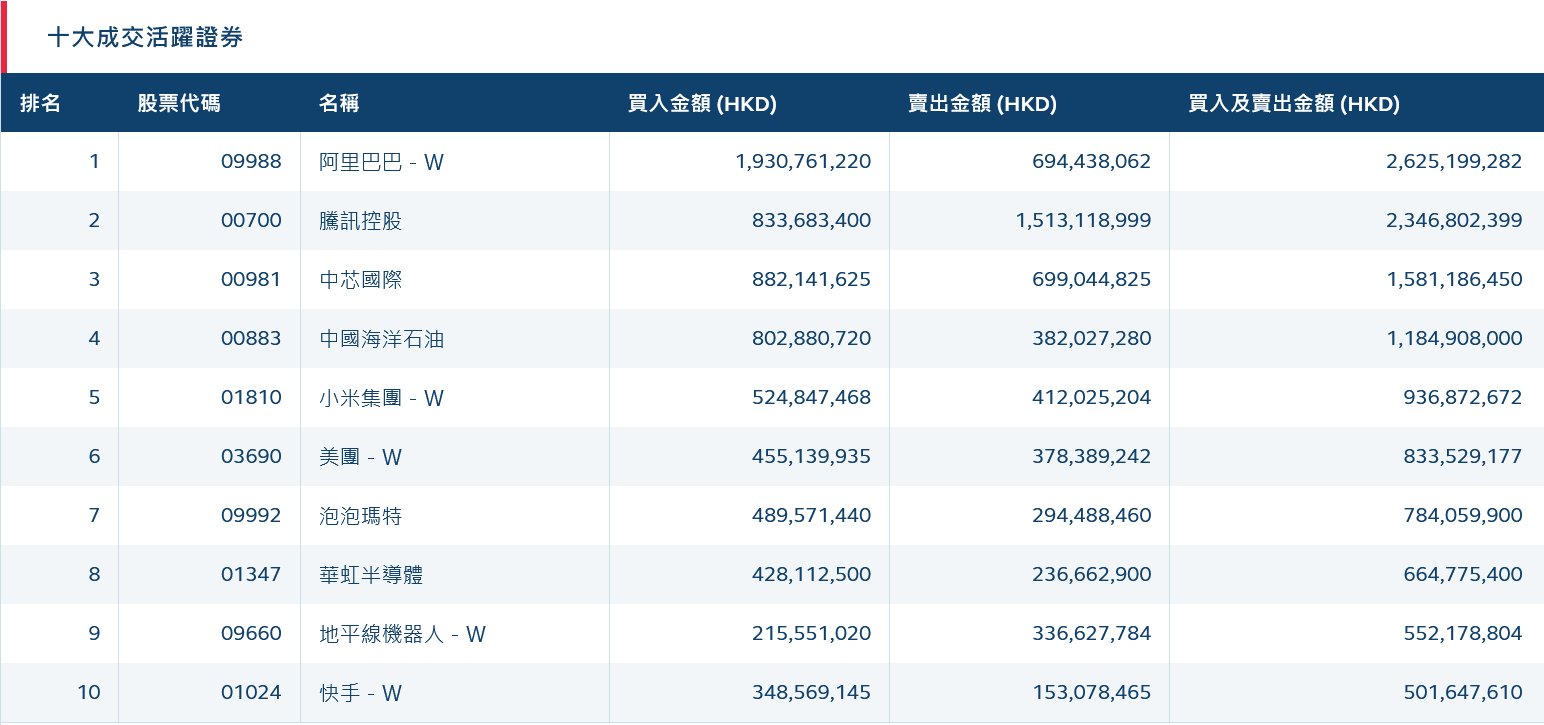Click the 排名 column header

click(x=41, y=103)
